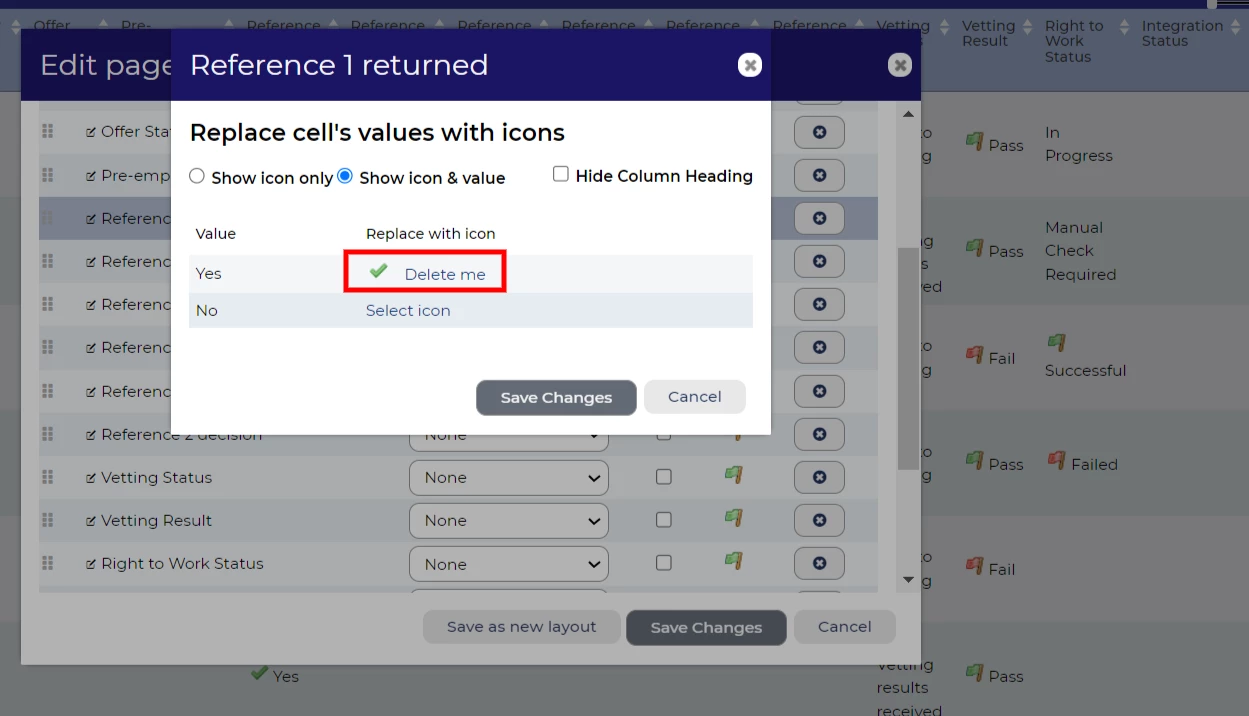Viewport: 1249px width, 716px height.
Task: Click edit pencil icon next to Vetting Result
Action: (x=91, y=521)
